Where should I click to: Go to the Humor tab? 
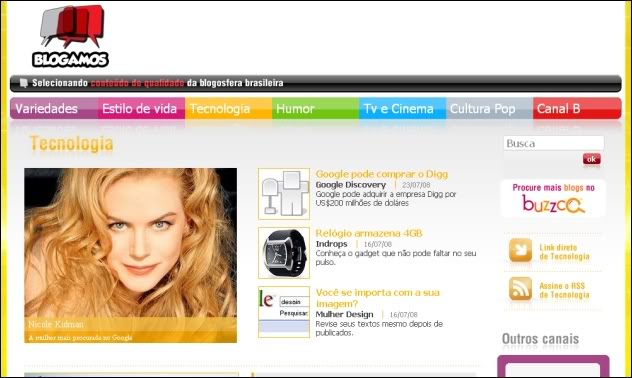pos(316,108)
